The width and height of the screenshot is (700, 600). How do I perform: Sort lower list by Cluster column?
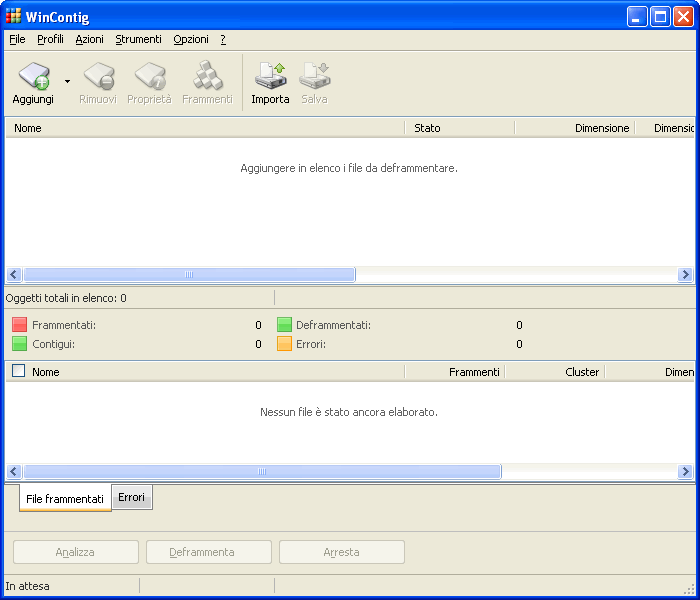tap(555, 372)
